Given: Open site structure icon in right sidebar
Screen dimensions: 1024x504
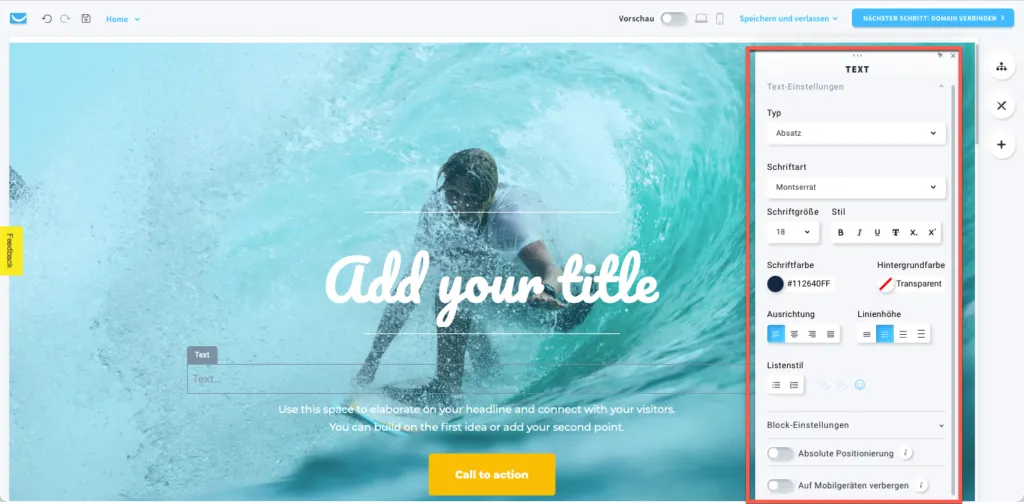Looking at the screenshot, I should (1001, 67).
